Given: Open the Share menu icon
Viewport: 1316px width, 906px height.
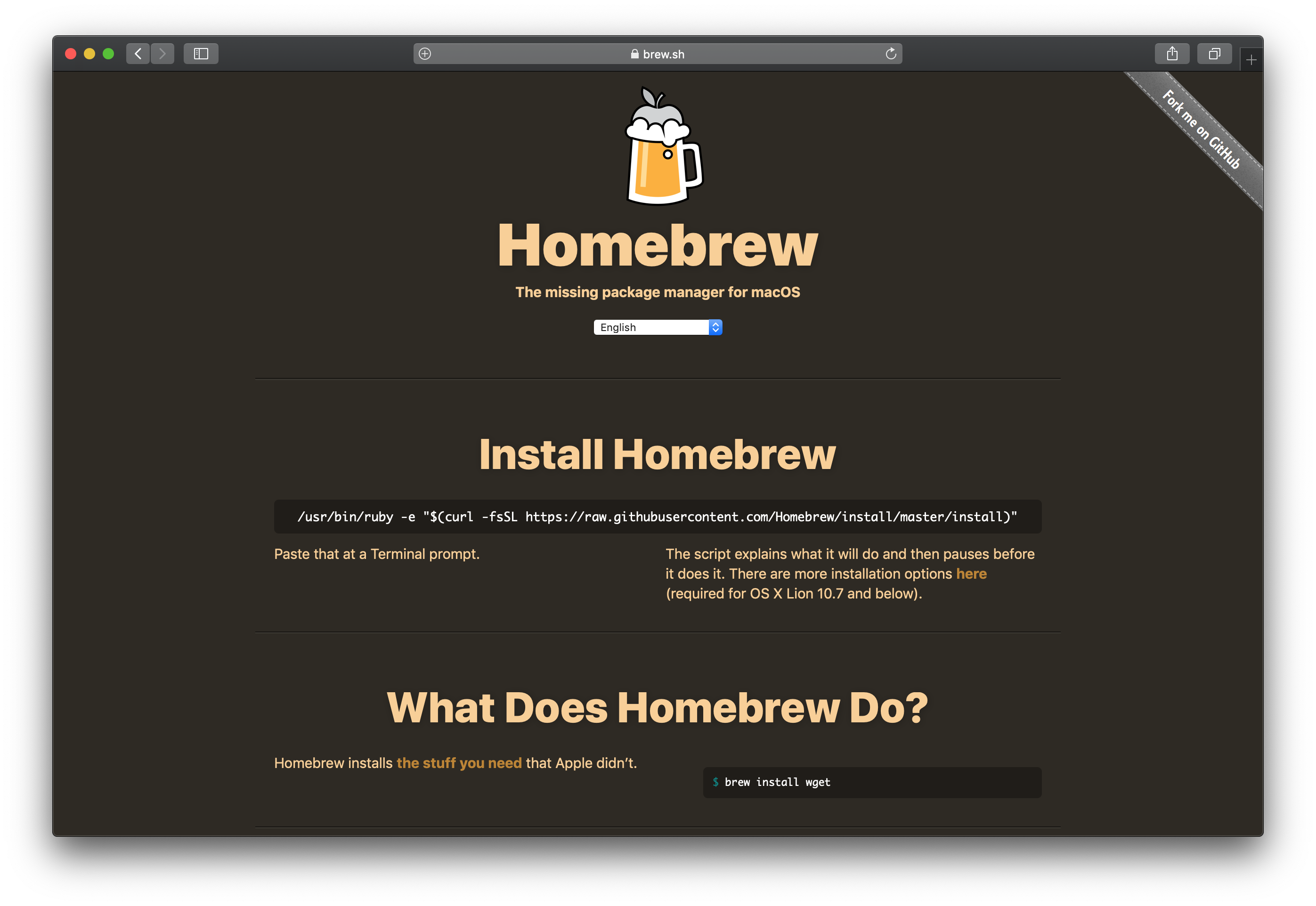Looking at the screenshot, I should pos(1172,54).
